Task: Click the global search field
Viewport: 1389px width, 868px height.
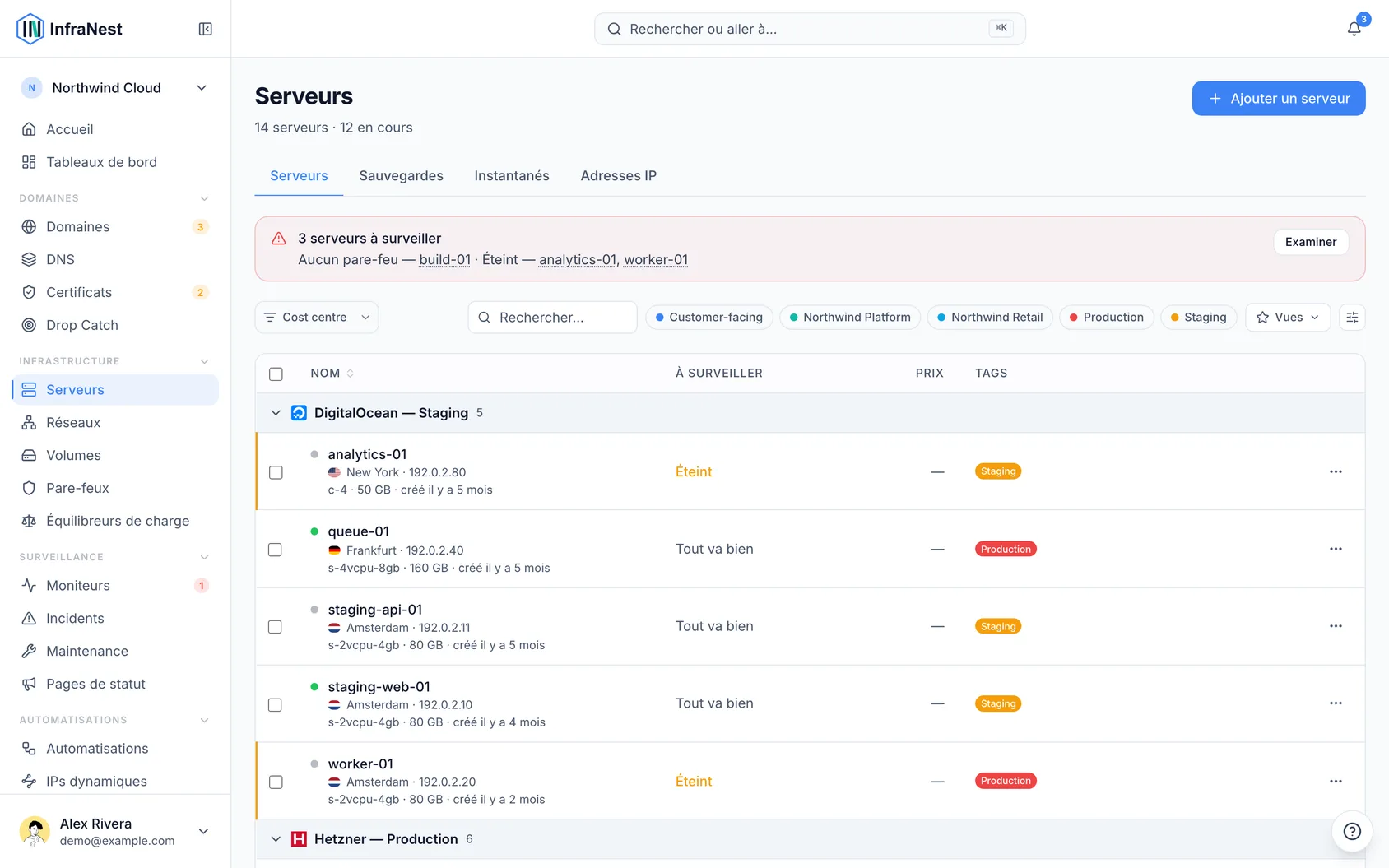Action: click(x=810, y=29)
